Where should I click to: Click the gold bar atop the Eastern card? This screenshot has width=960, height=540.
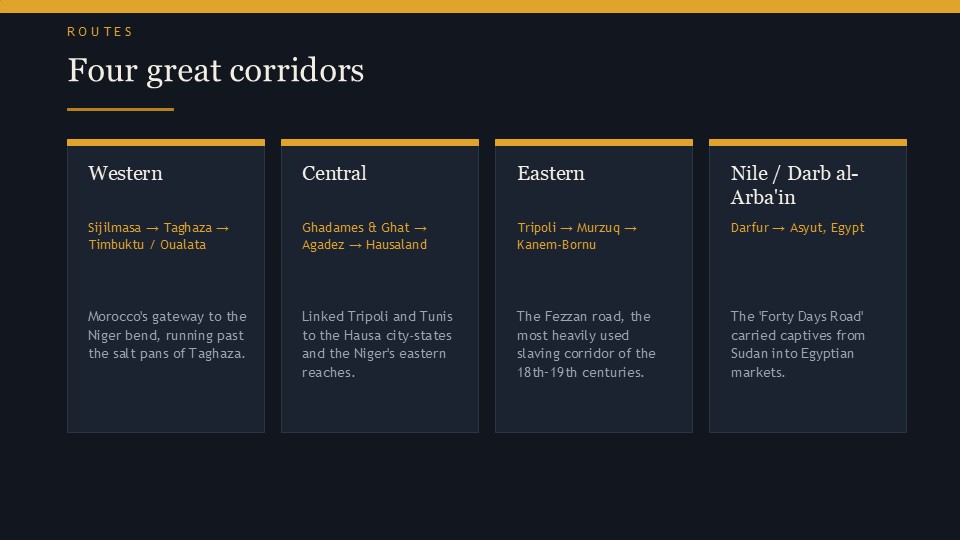point(594,143)
